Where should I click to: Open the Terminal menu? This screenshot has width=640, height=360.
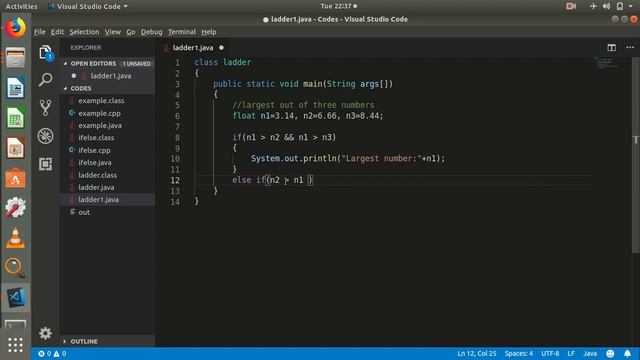pos(182,32)
